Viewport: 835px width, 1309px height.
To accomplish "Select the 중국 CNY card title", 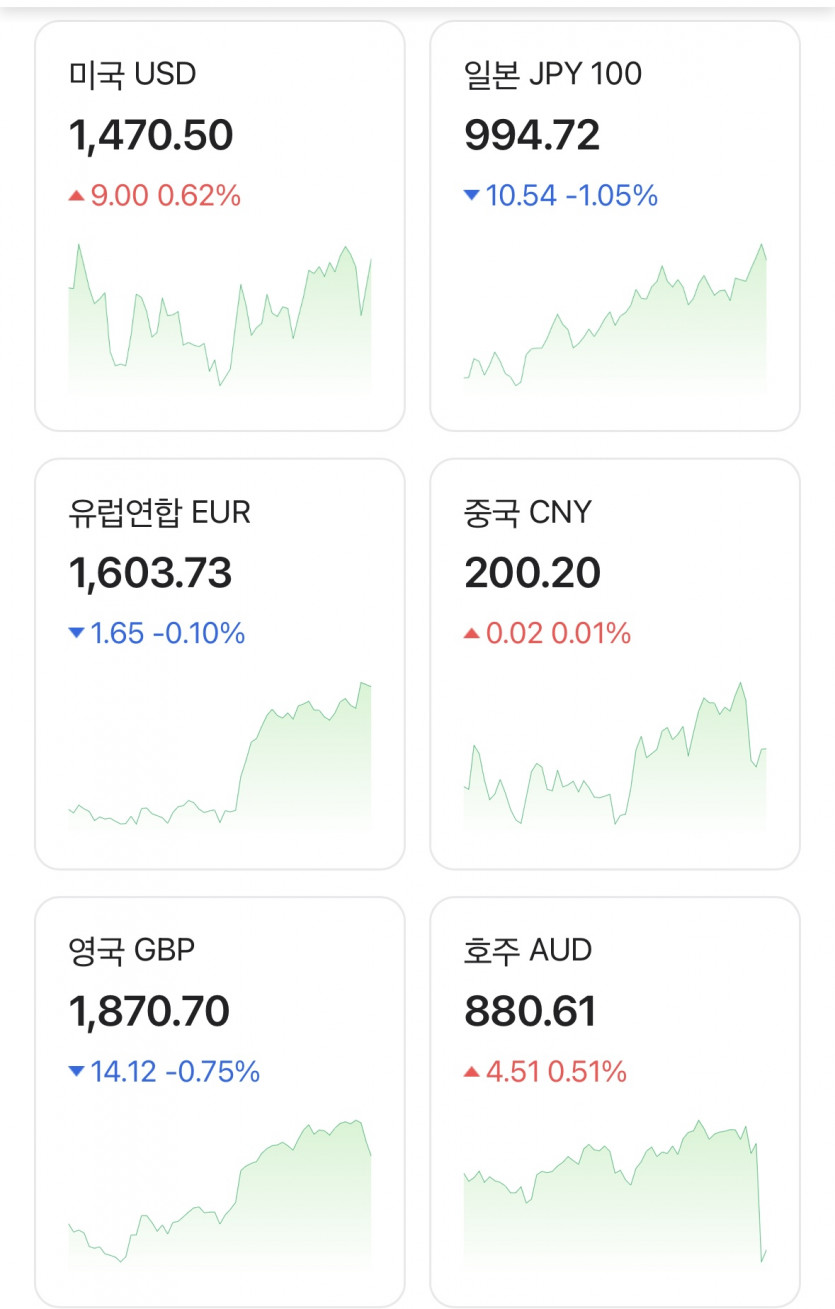I will [528, 512].
